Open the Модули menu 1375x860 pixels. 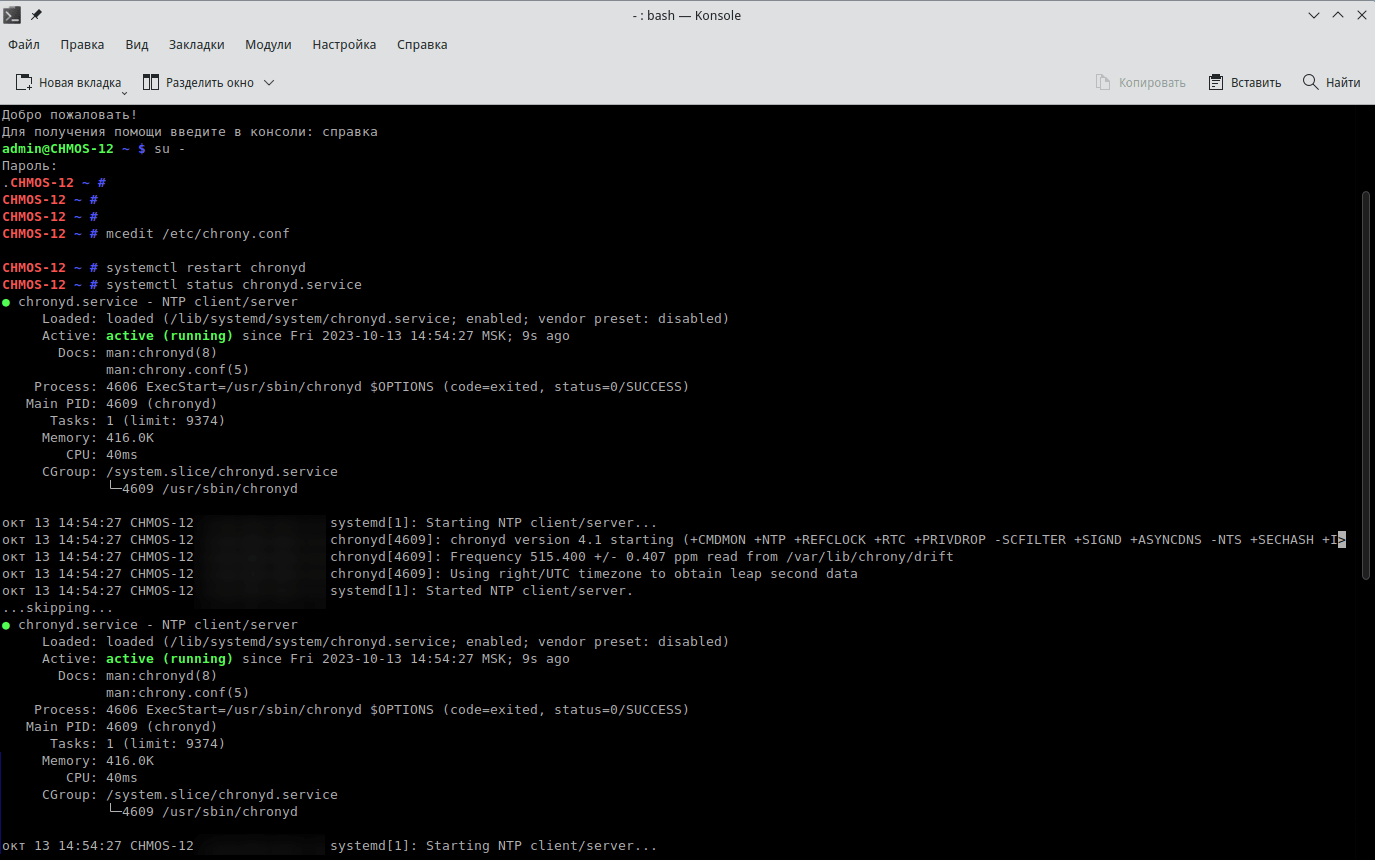click(x=268, y=45)
